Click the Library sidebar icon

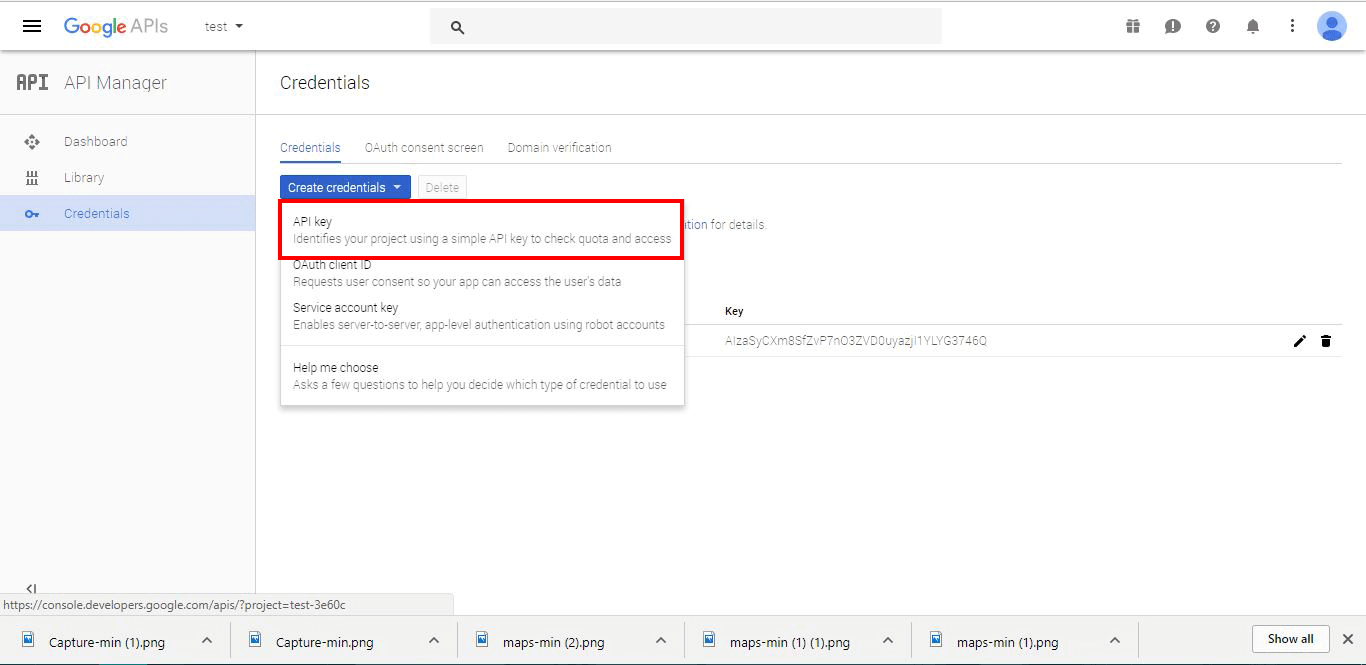pos(32,178)
